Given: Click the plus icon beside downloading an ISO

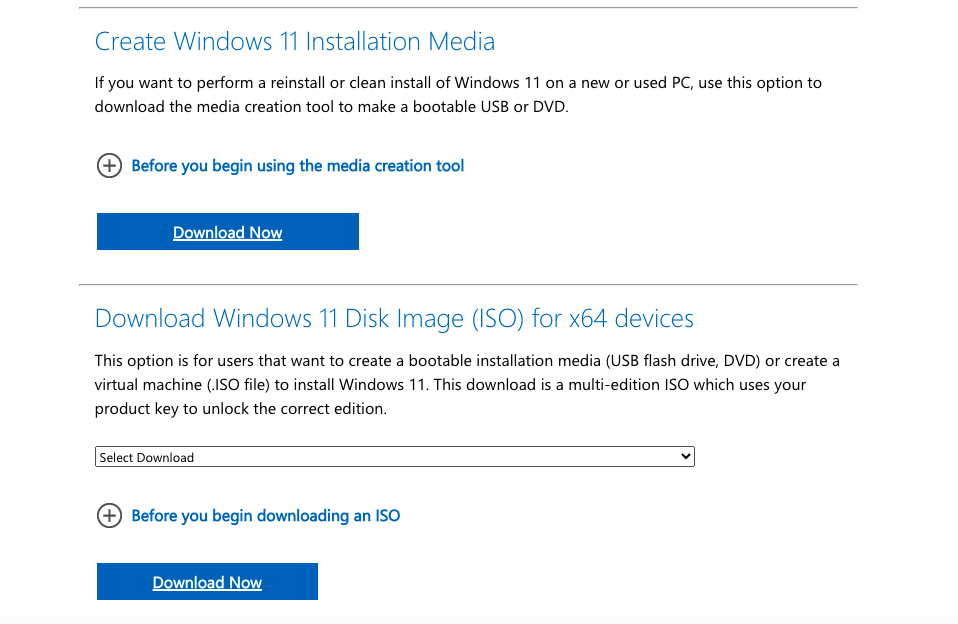Looking at the screenshot, I should [108, 516].
